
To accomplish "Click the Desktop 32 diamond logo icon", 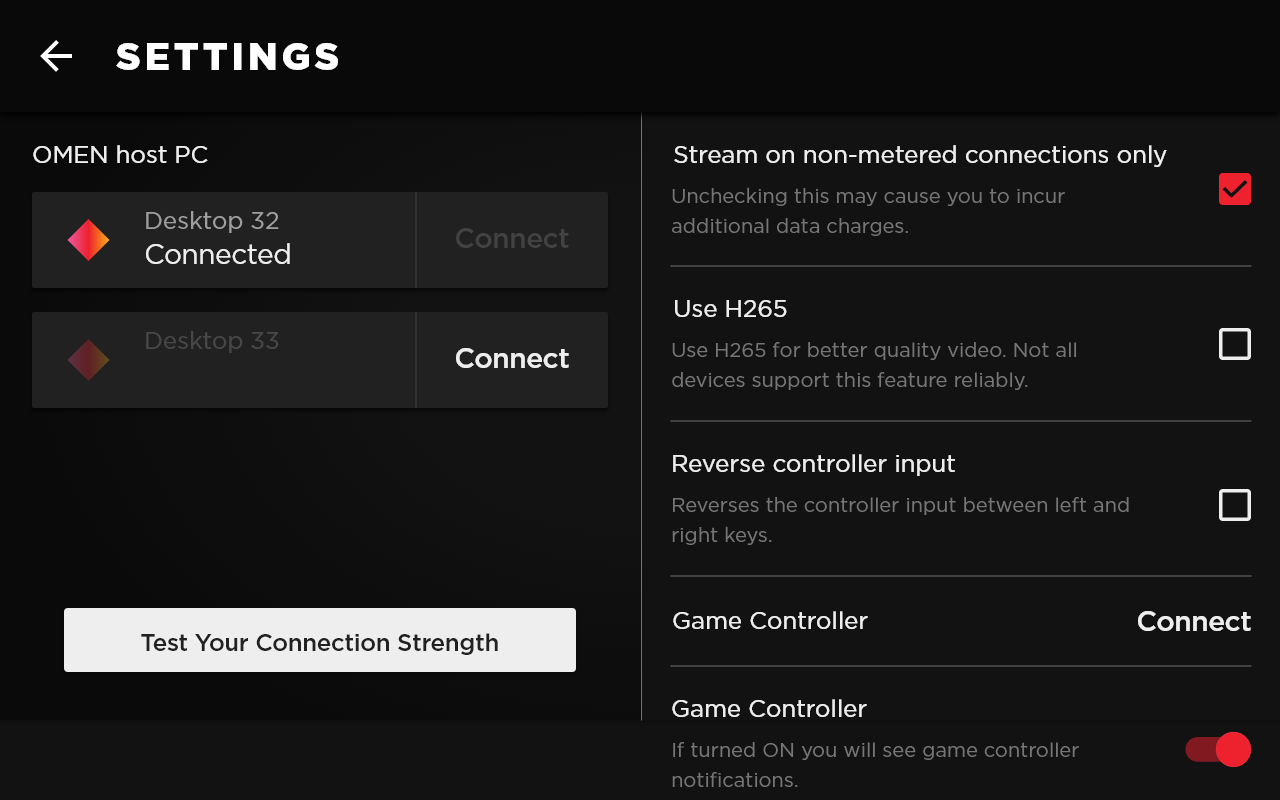I will 88,240.
